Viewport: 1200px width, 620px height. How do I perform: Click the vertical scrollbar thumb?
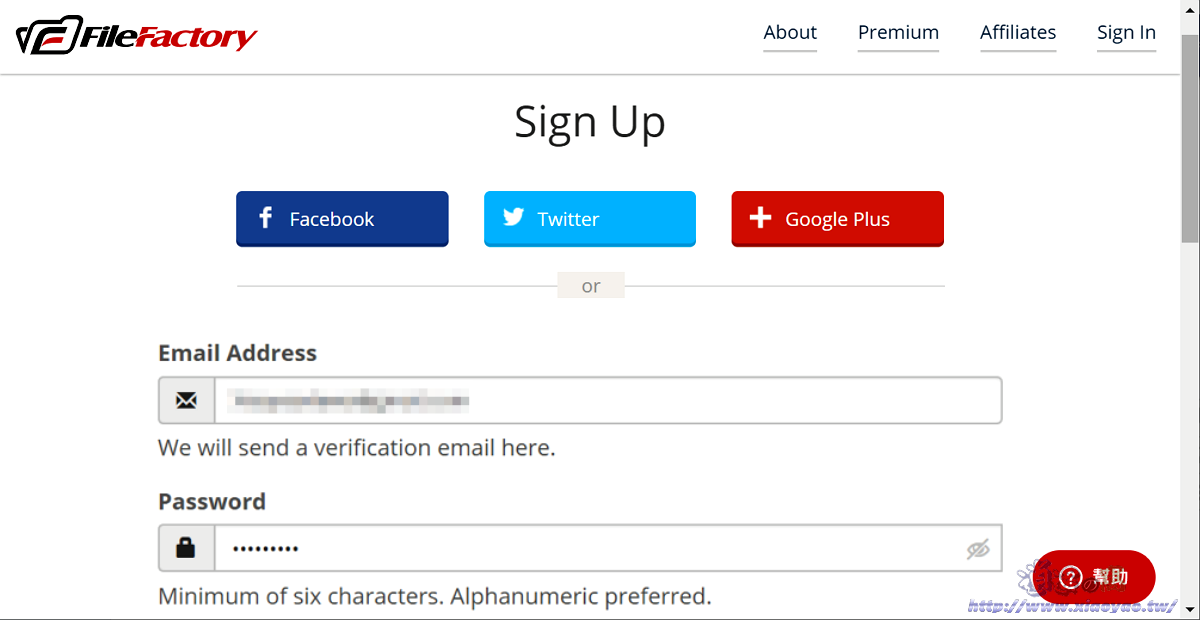pos(1190,140)
